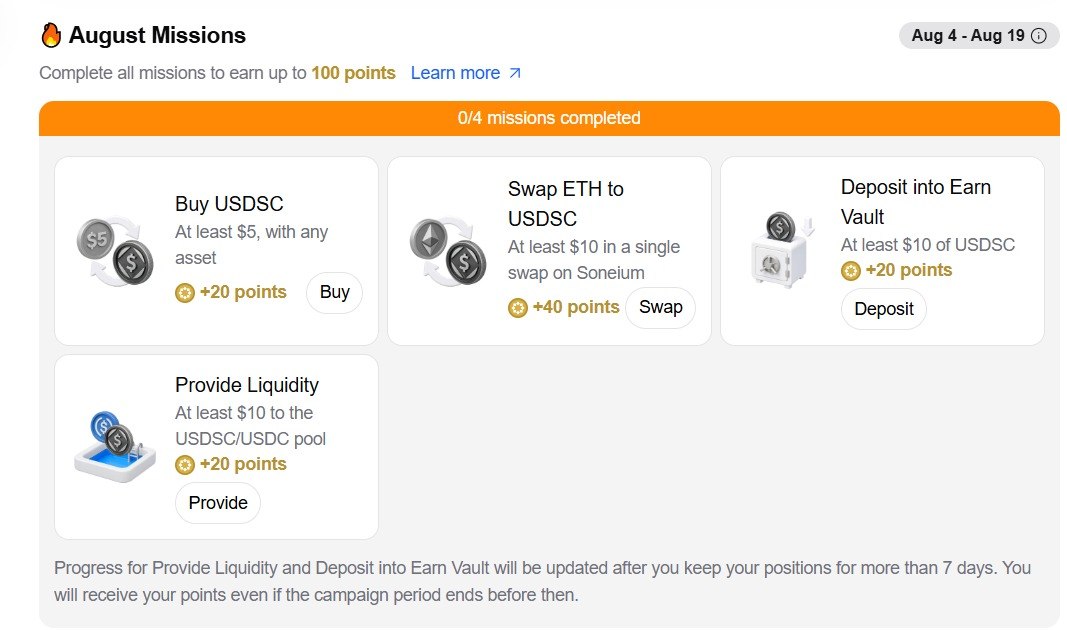Image resolution: width=1067 pixels, height=630 pixels.
Task: Click the points coin icon beside +40 points
Action: [518, 308]
